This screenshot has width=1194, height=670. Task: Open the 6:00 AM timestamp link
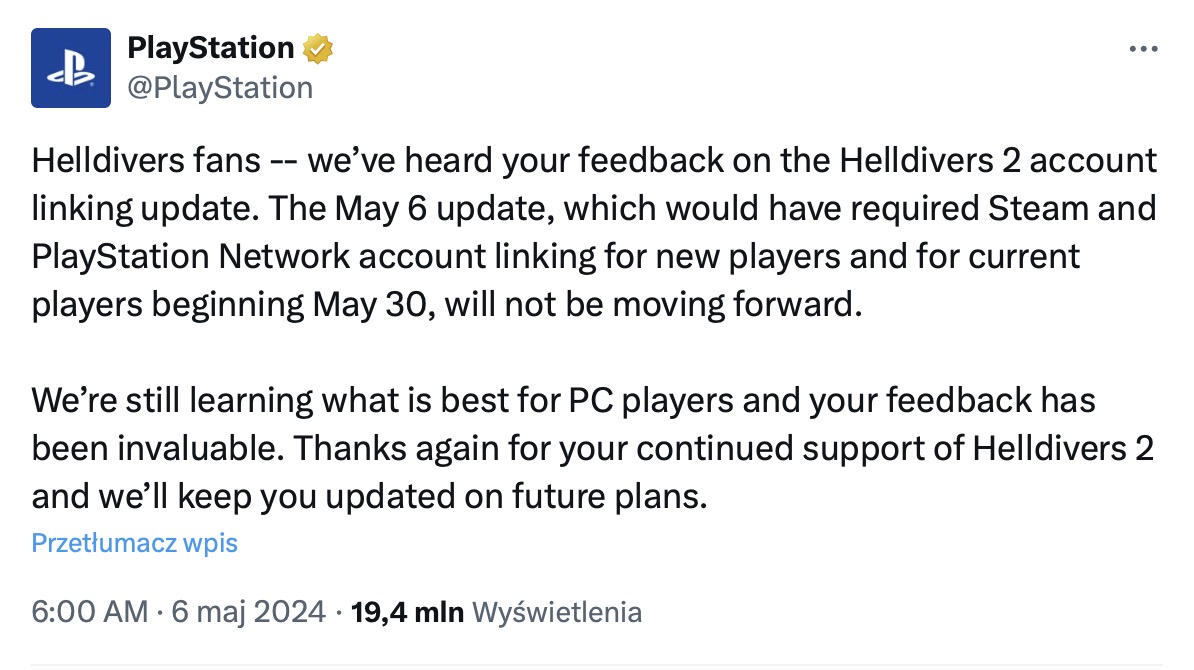coord(90,612)
